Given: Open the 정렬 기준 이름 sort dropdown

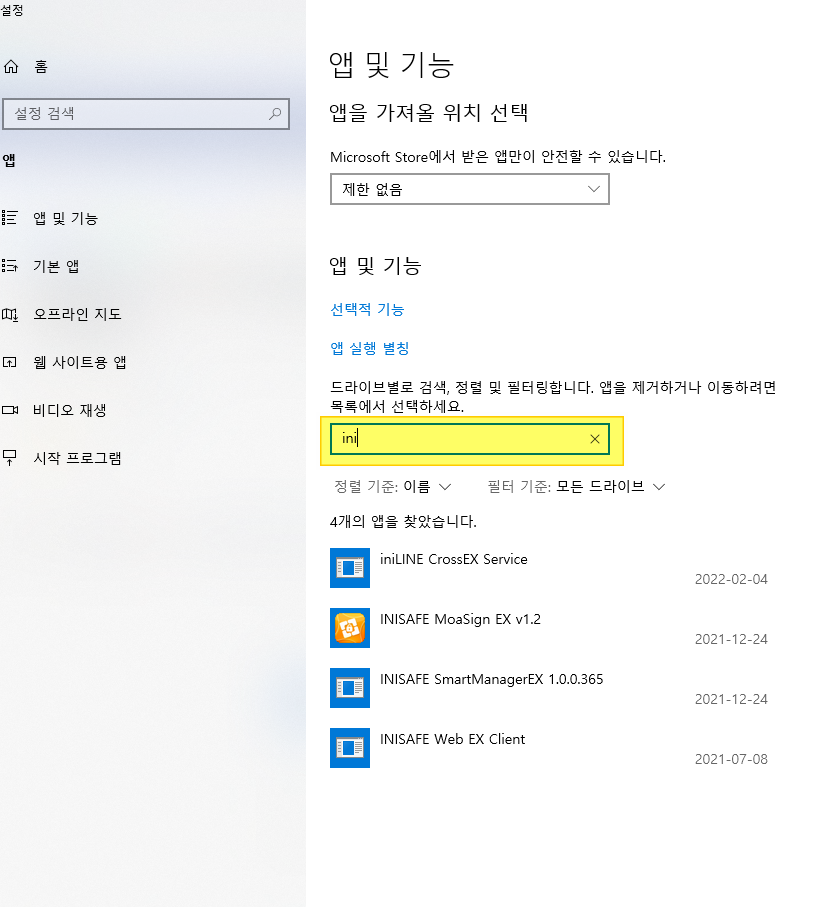Looking at the screenshot, I should pos(393,486).
